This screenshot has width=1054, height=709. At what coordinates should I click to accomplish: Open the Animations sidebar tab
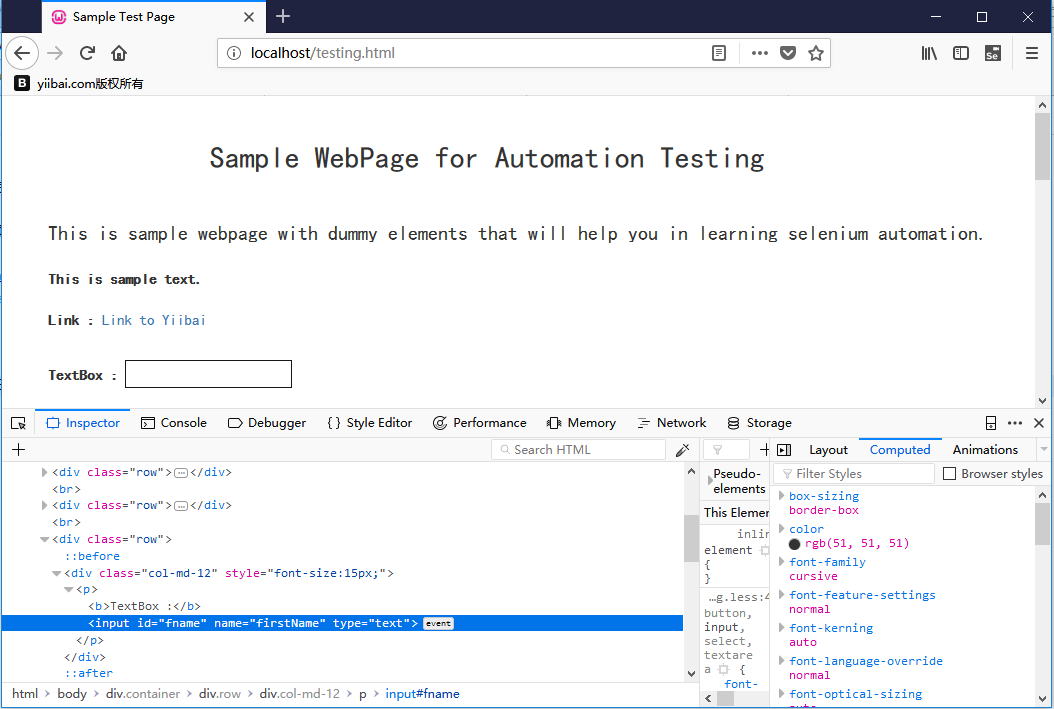pos(985,450)
